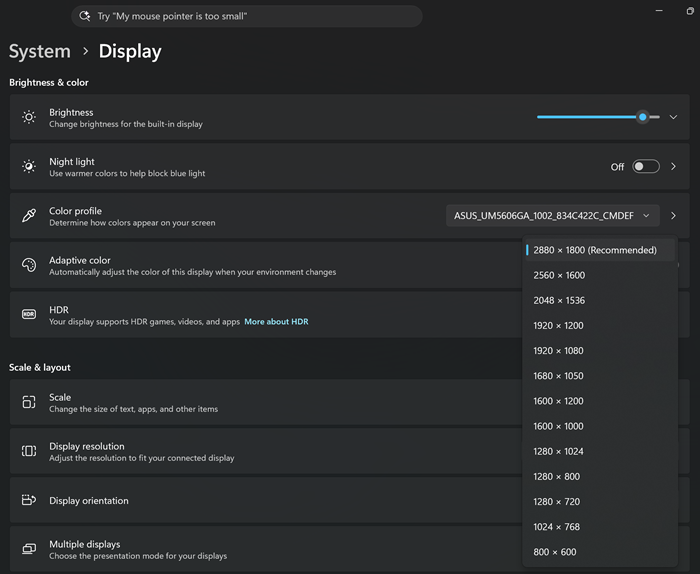Click the HDR row label

pyautogui.click(x=59, y=310)
